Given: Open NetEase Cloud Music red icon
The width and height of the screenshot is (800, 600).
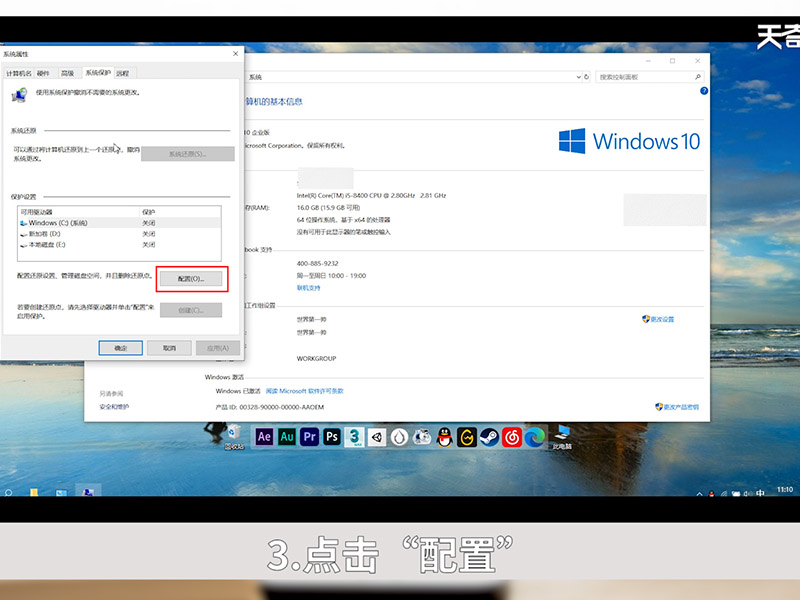Looking at the screenshot, I should point(512,437).
